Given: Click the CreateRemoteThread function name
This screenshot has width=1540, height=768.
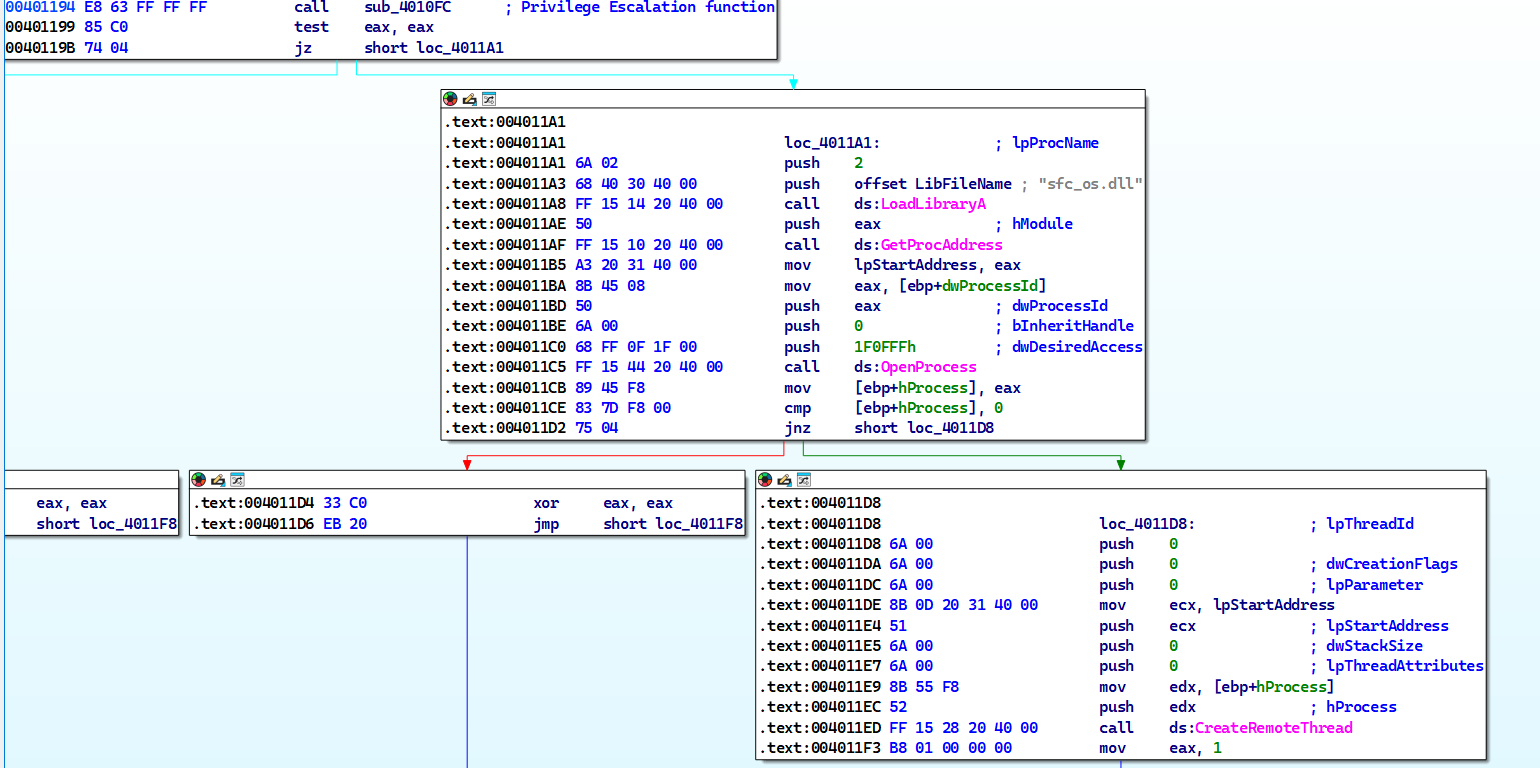Looking at the screenshot, I should (1273, 728).
